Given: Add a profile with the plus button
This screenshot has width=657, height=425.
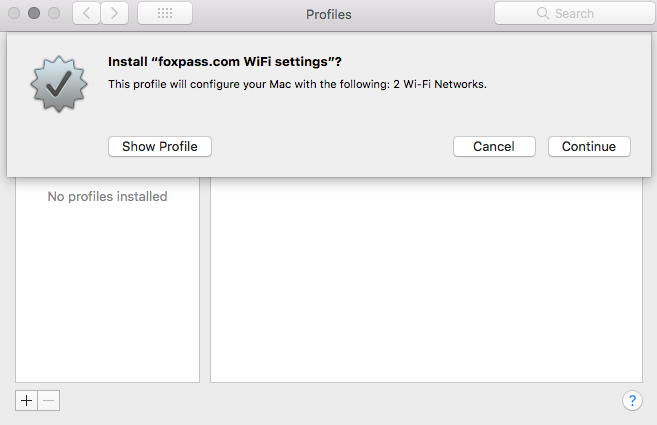Looking at the screenshot, I should pos(26,401).
